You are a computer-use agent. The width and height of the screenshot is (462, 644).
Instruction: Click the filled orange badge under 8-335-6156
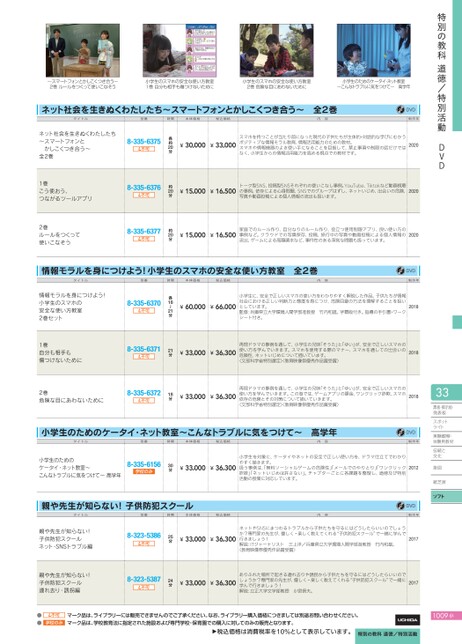[x=144, y=472]
